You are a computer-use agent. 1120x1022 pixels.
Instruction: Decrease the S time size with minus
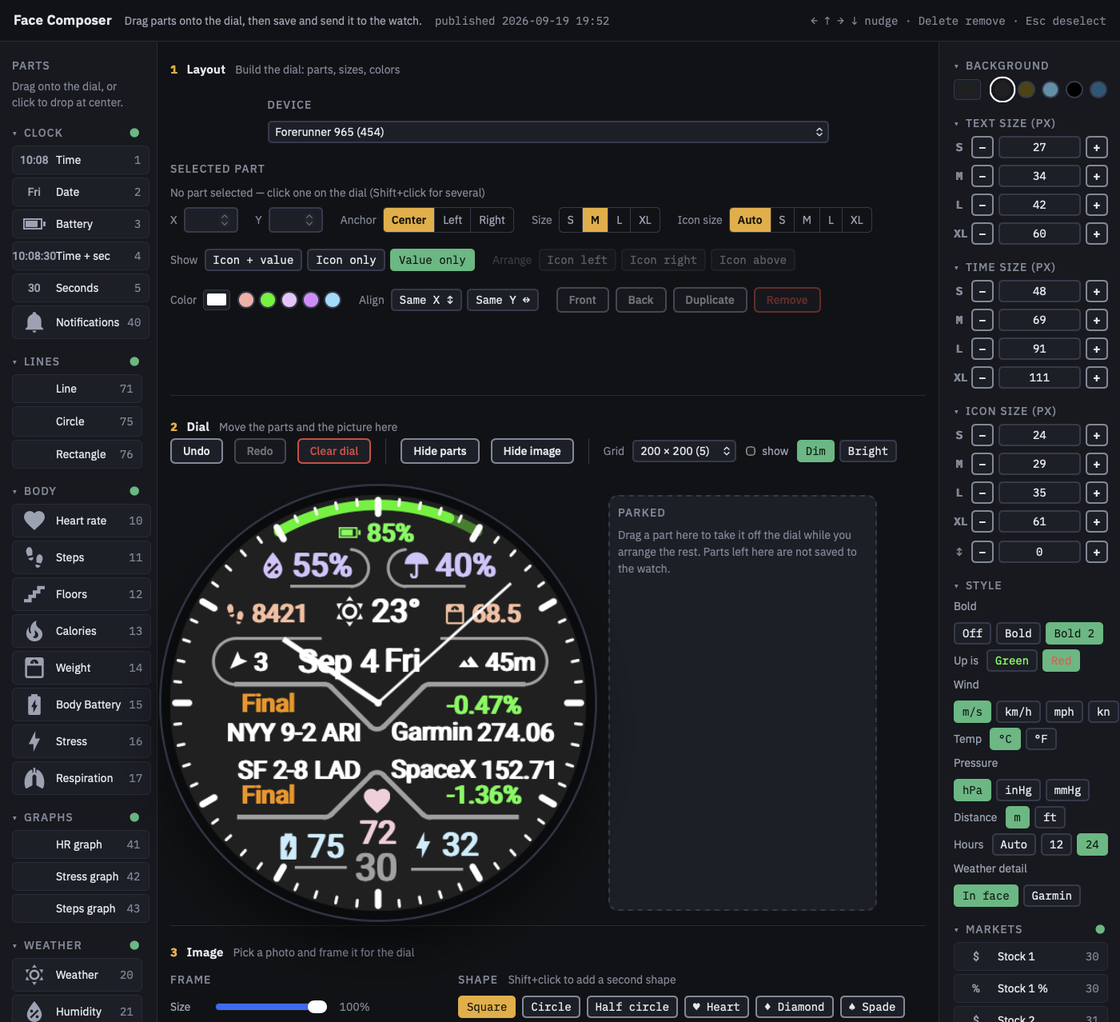click(982, 291)
